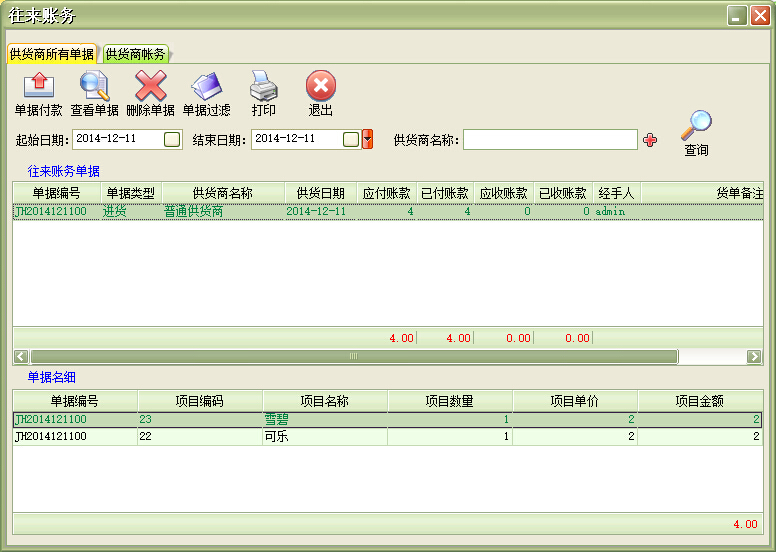Image resolution: width=776 pixels, height=552 pixels.
Task: Expand the 结束日期 dropdown arrow
Action: pos(367,139)
